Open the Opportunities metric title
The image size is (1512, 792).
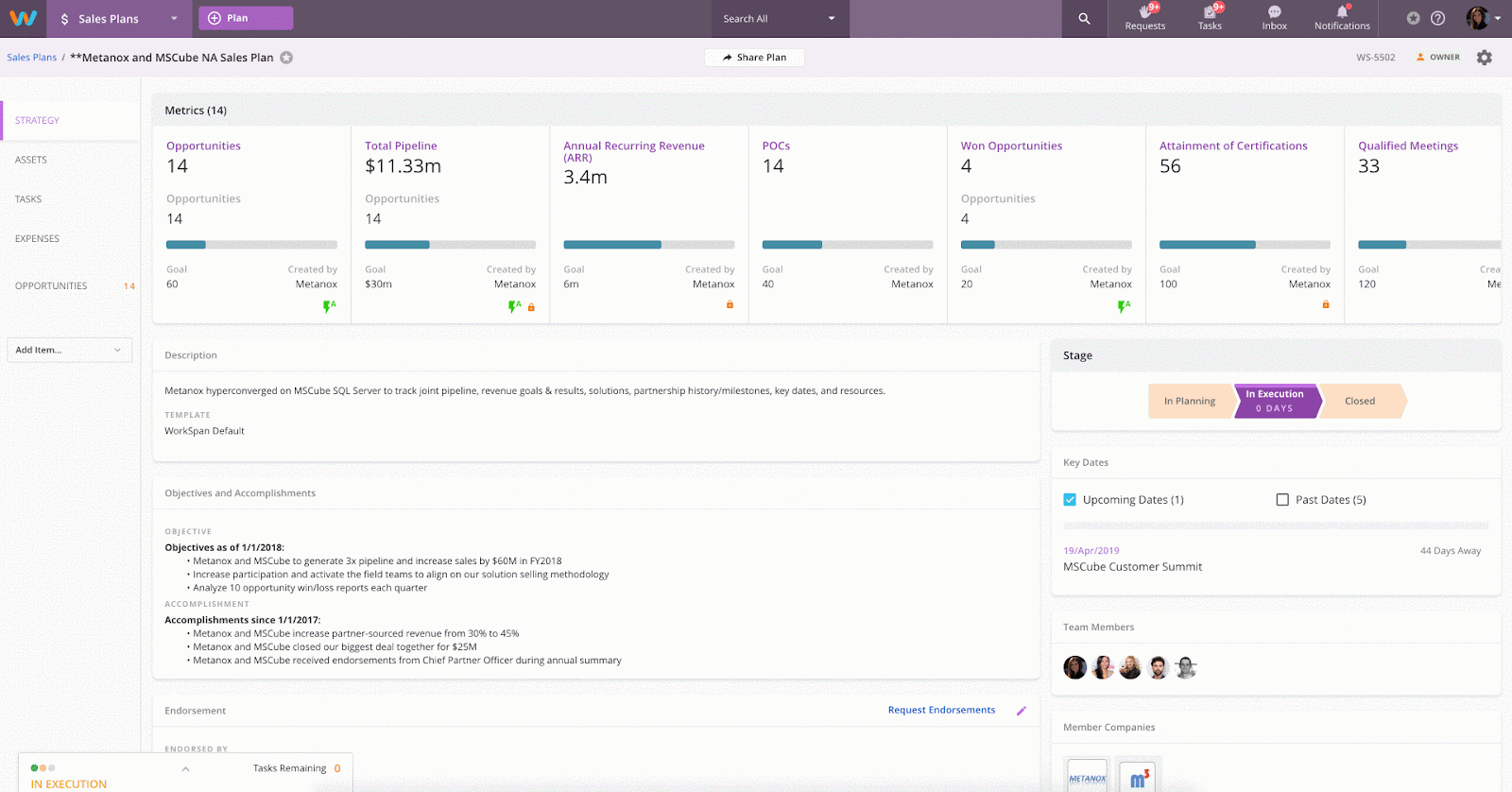pyautogui.click(x=203, y=146)
